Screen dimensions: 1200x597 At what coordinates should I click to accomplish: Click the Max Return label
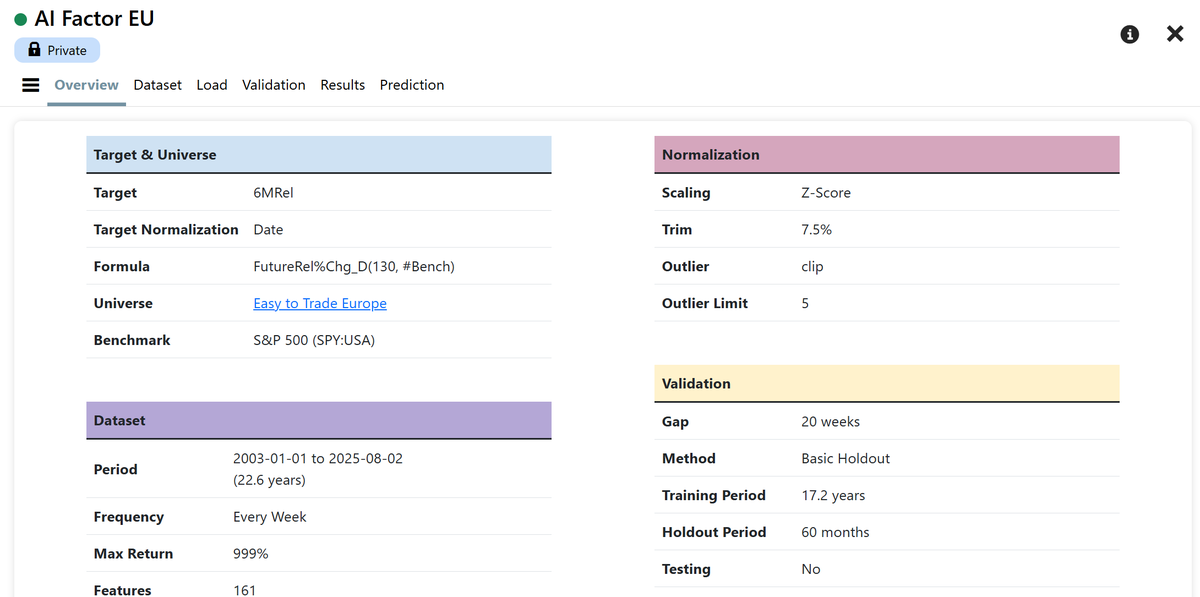(134, 554)
